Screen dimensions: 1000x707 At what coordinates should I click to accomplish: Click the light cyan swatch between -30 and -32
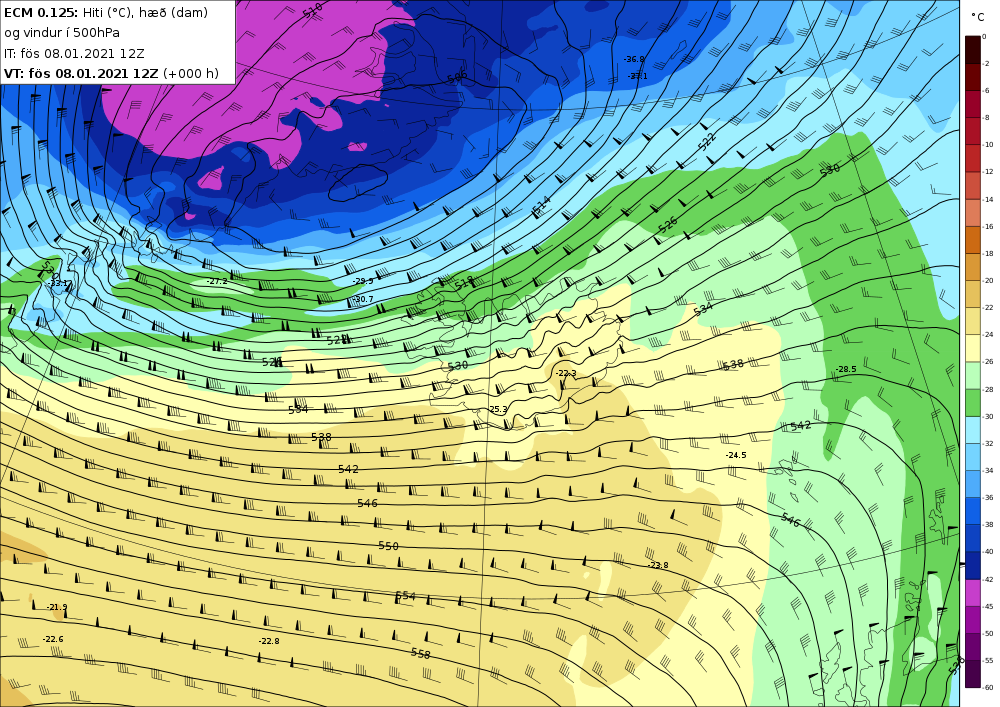(x=973, y=430)
